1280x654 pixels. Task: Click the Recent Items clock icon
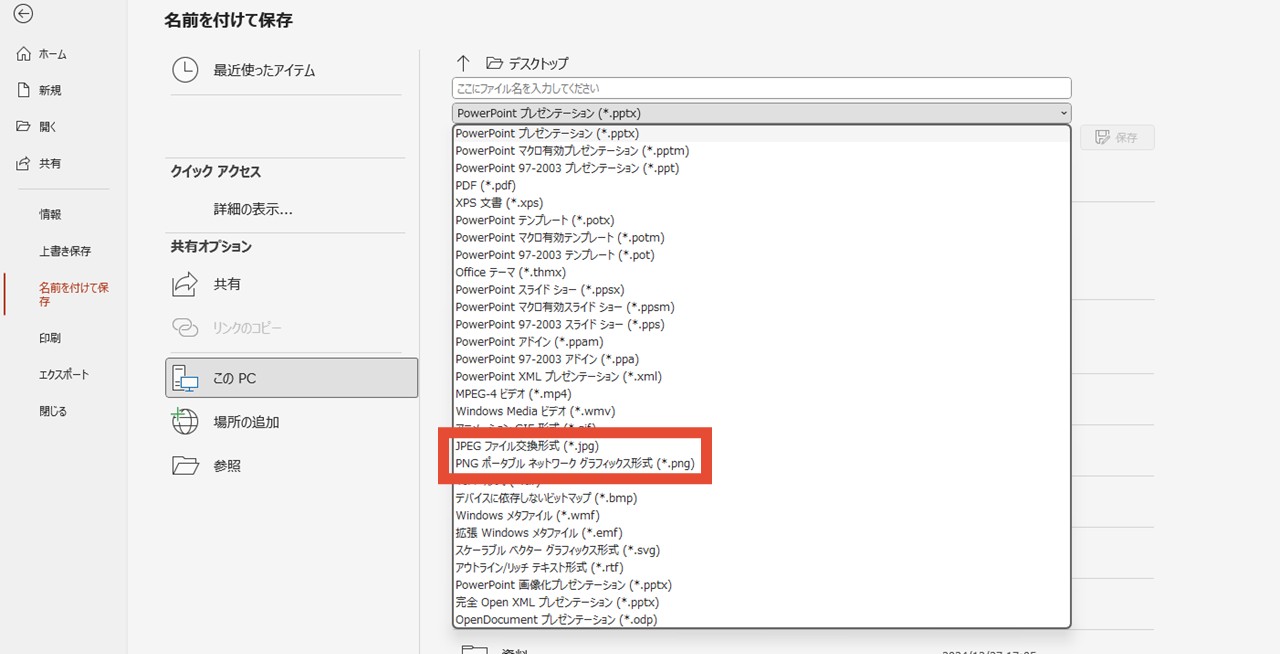click(x=185, y=70)
